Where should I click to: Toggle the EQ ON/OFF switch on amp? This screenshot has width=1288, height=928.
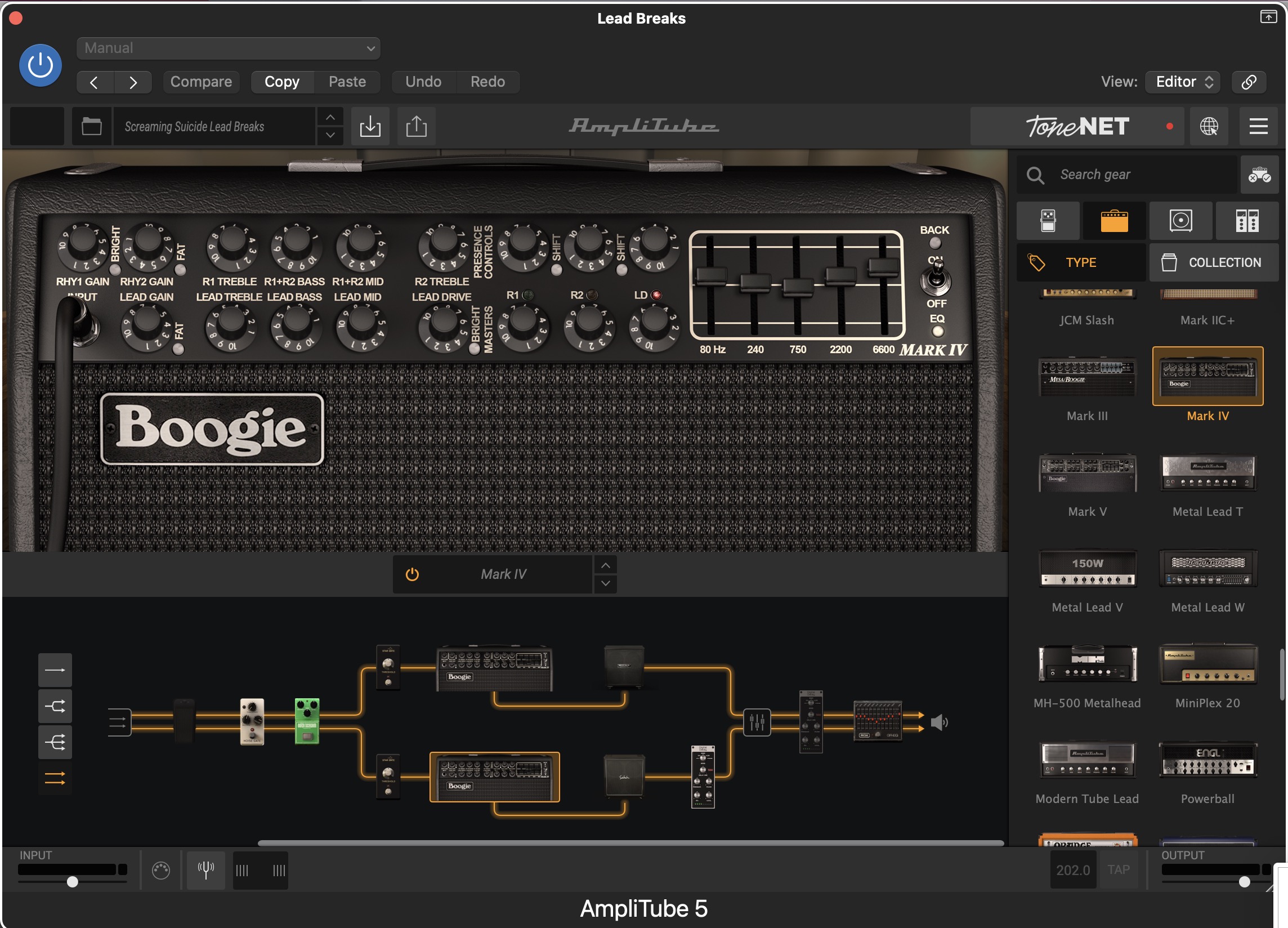[x=936, y=278]
